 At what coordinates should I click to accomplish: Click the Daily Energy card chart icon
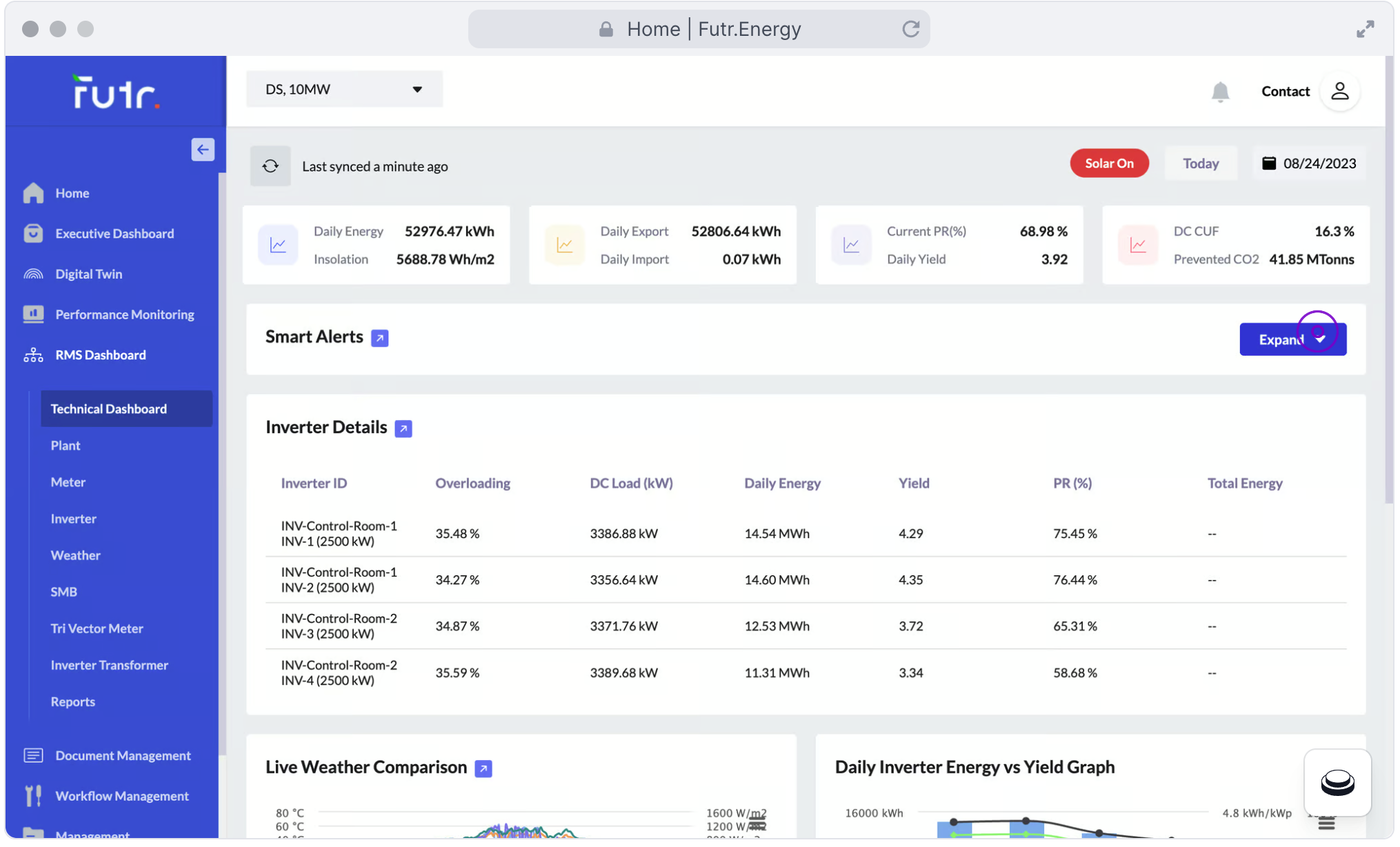pos(278,245)
